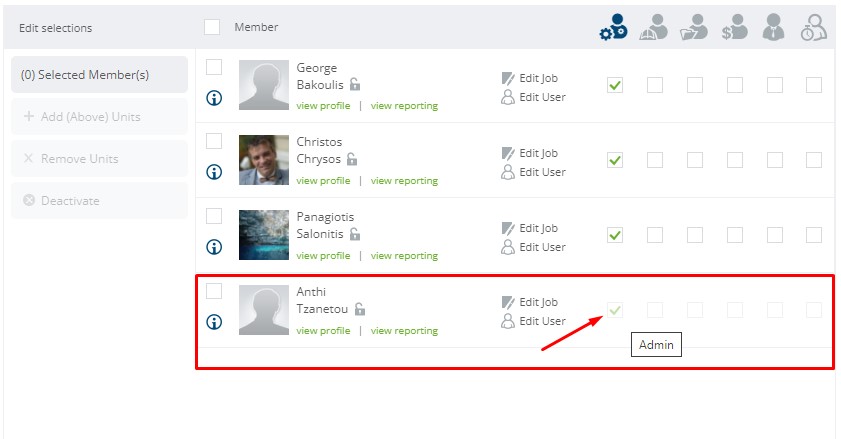
Task: Open view reporting for Anthi Tzanetou
Action: [404, 331]
